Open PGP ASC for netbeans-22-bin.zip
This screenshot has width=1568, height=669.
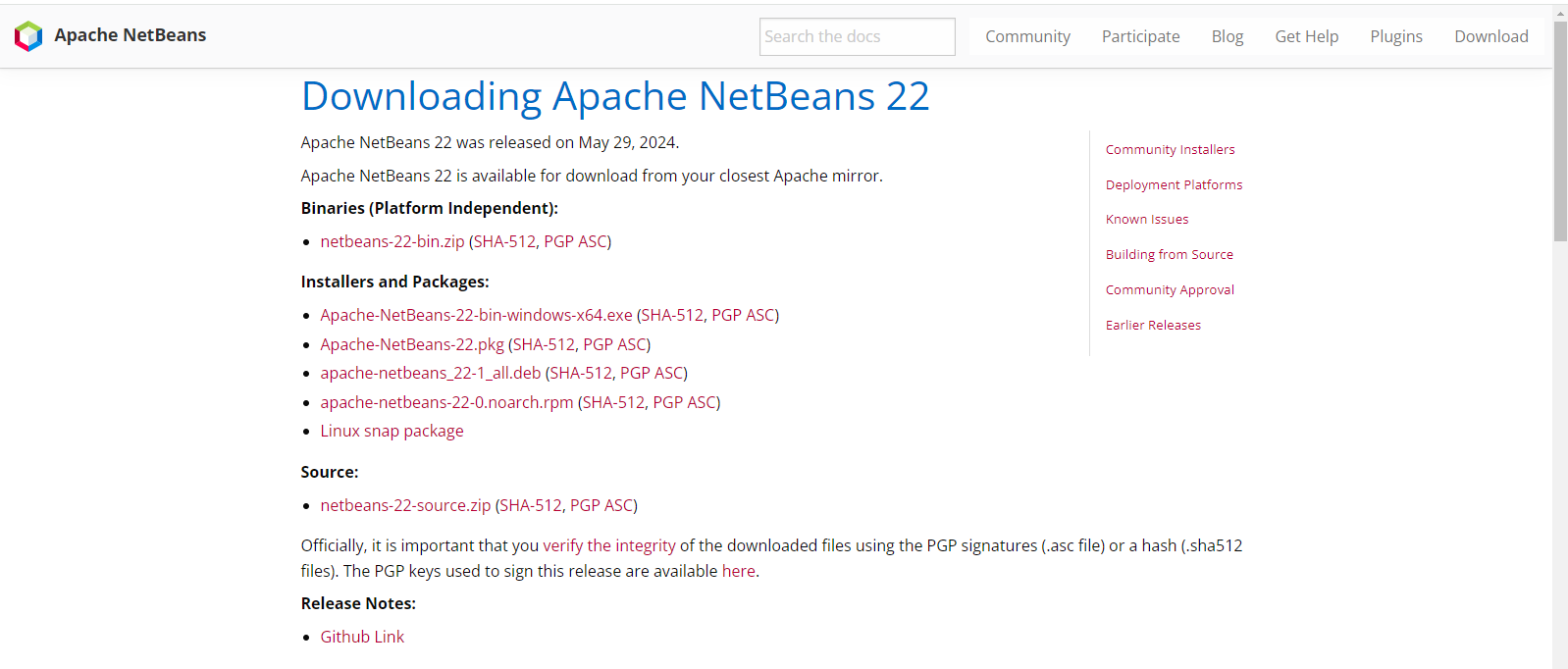[575, 241]
